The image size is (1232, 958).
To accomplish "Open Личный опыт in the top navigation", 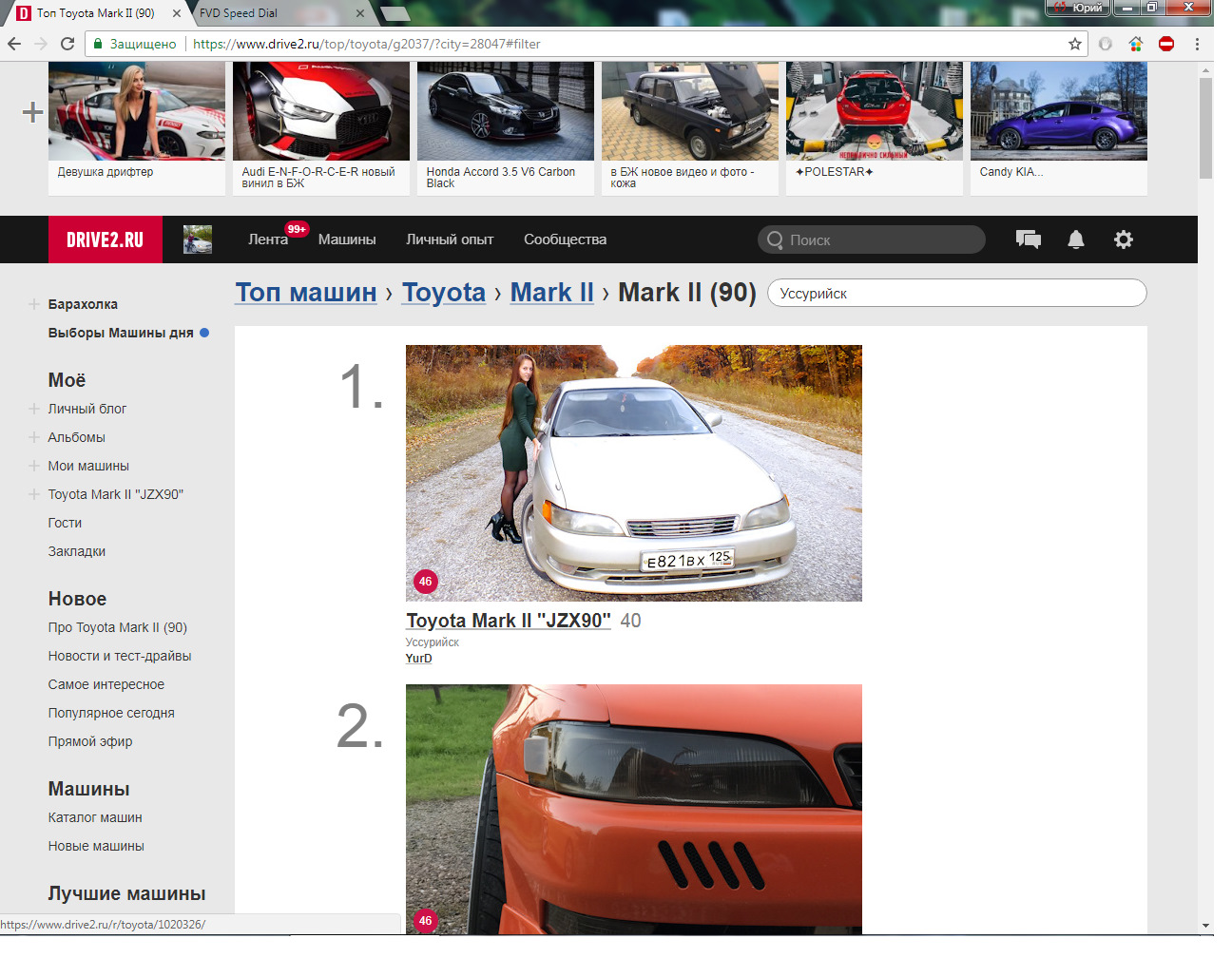I will click(x=450, y=239).
